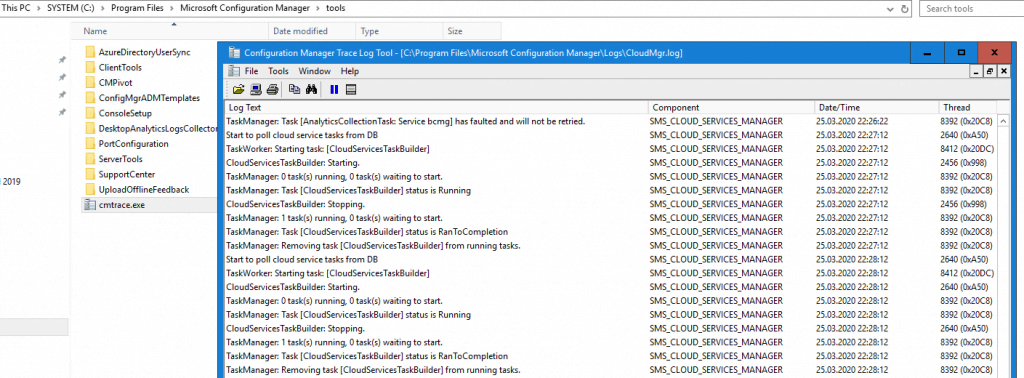This screenshot has width=1024, height=378.
Task: Click the Open log file toolbar icon
Action: pyautogui.click(x=238, y=89)
